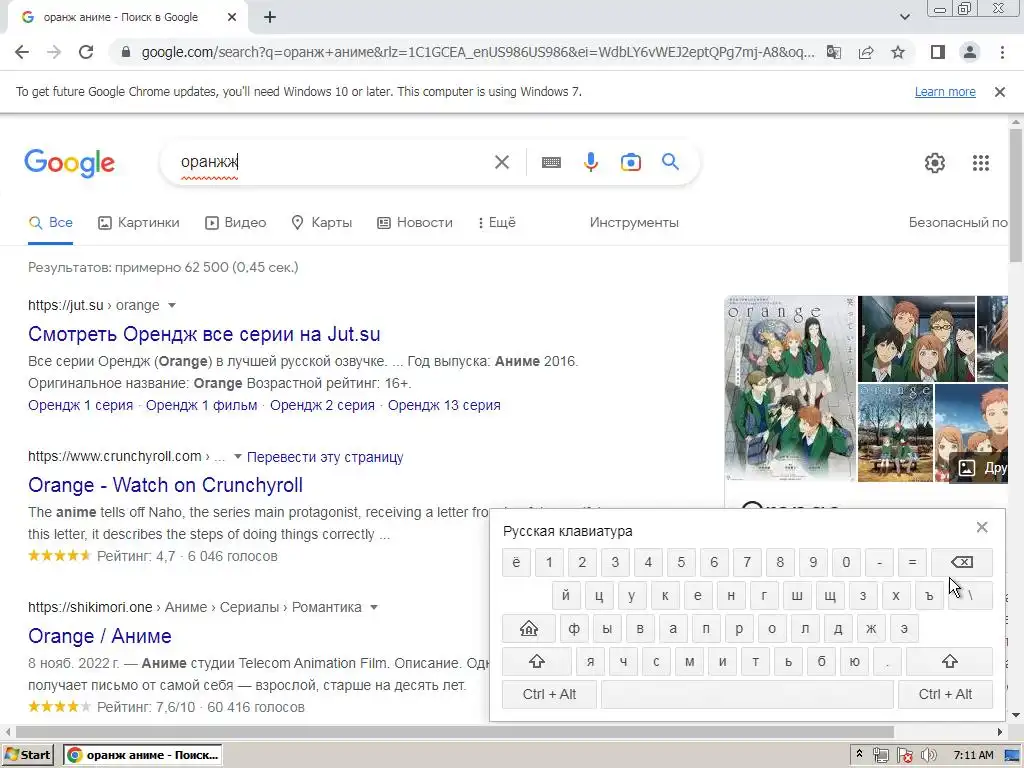This screenshot has width=1024, height=768.
Task: Tap the 5 key on virtual keyboard
Action: pos(681,562)
